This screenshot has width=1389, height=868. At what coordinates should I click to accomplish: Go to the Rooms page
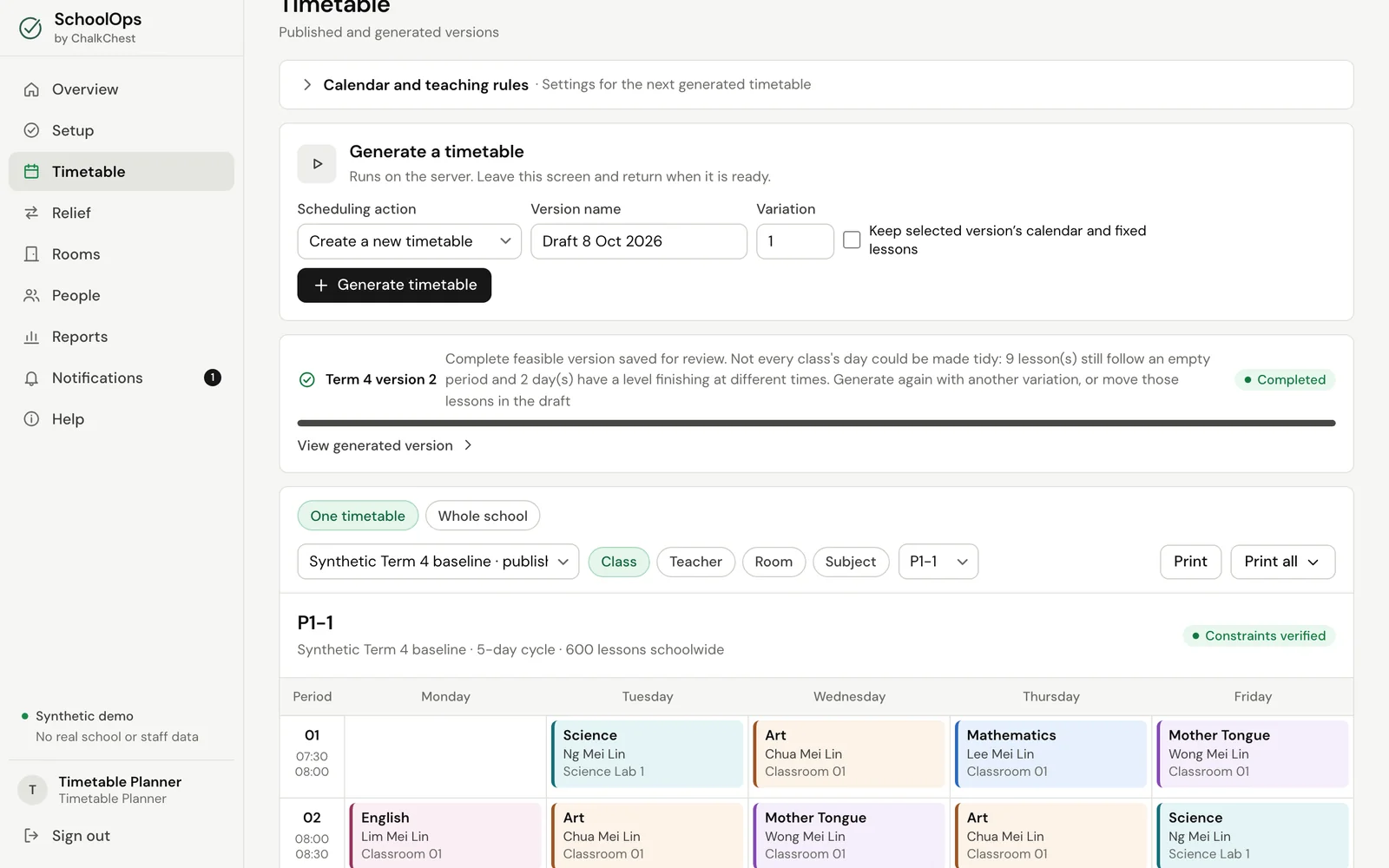(x=122, y=254)
